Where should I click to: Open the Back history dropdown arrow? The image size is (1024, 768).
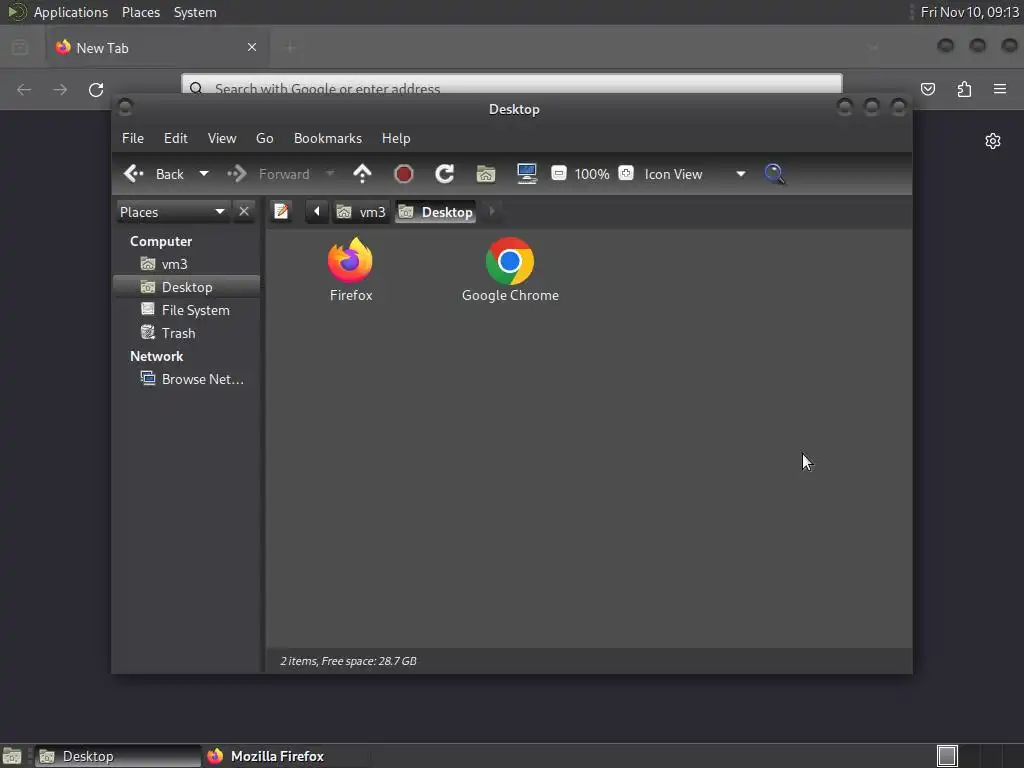[x=204, y=174]
